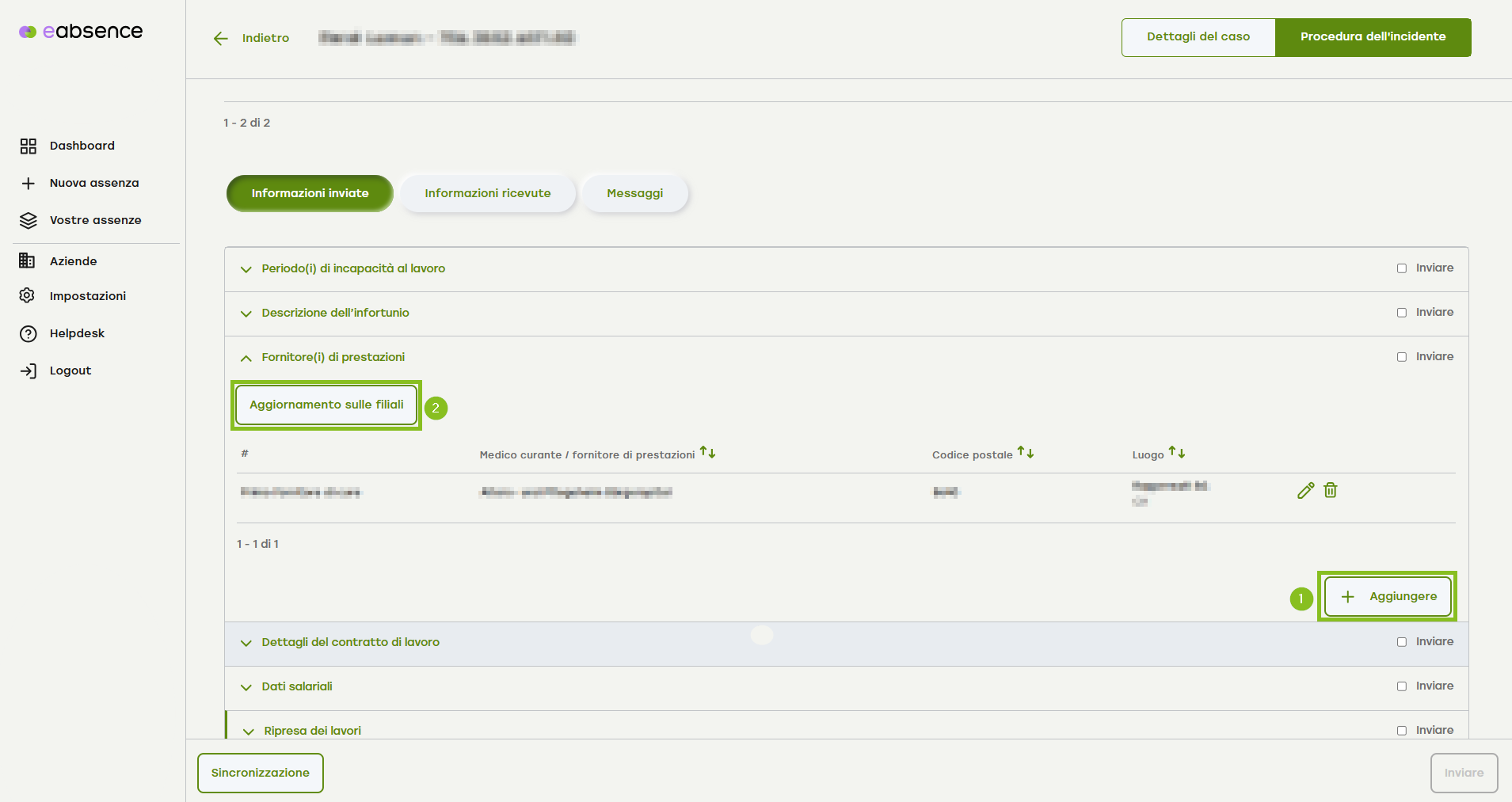Open Dashboard from the sidebar grid icon

coord(29,146)
